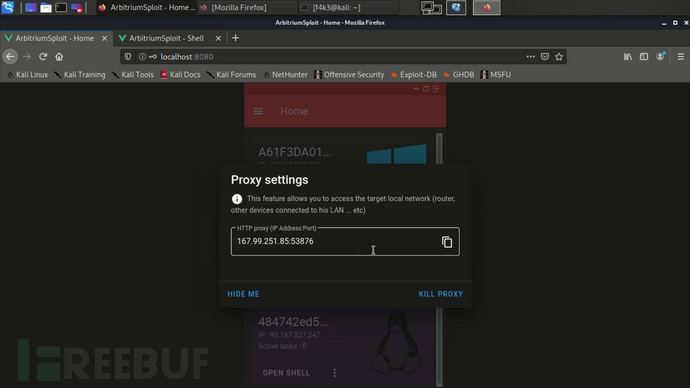Open the hamburger menu beside Home

(258, 111)
